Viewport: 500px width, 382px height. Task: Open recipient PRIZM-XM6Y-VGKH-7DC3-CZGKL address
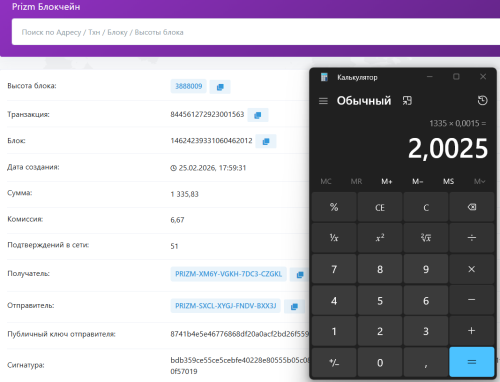(x=229, y=274)
